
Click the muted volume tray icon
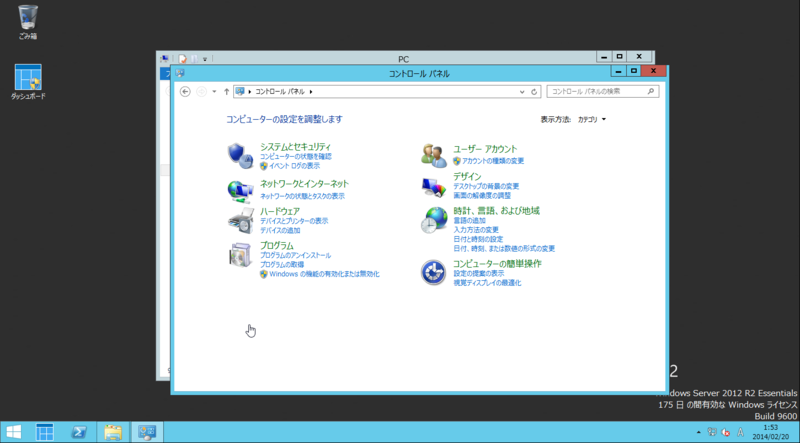click(726, 432)
